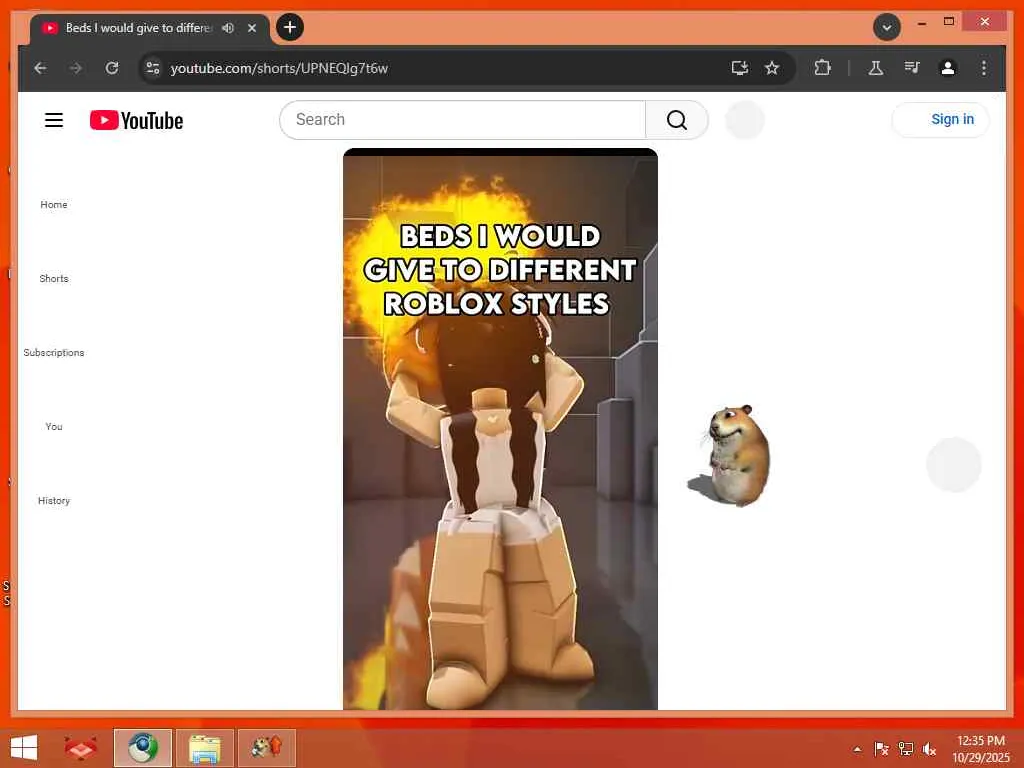
Task: Open Subscriptions in the sidebar
Action: 54,353
